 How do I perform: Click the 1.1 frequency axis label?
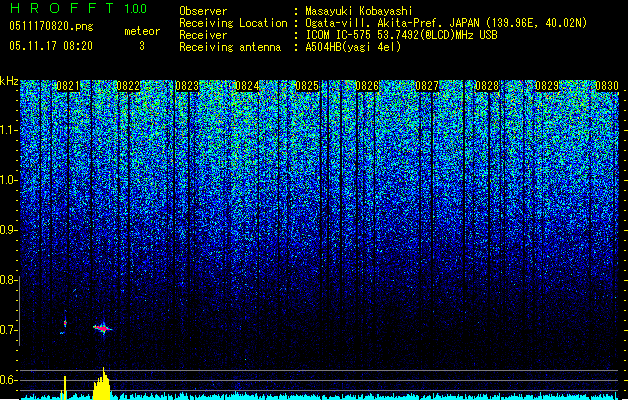point(9,130)
